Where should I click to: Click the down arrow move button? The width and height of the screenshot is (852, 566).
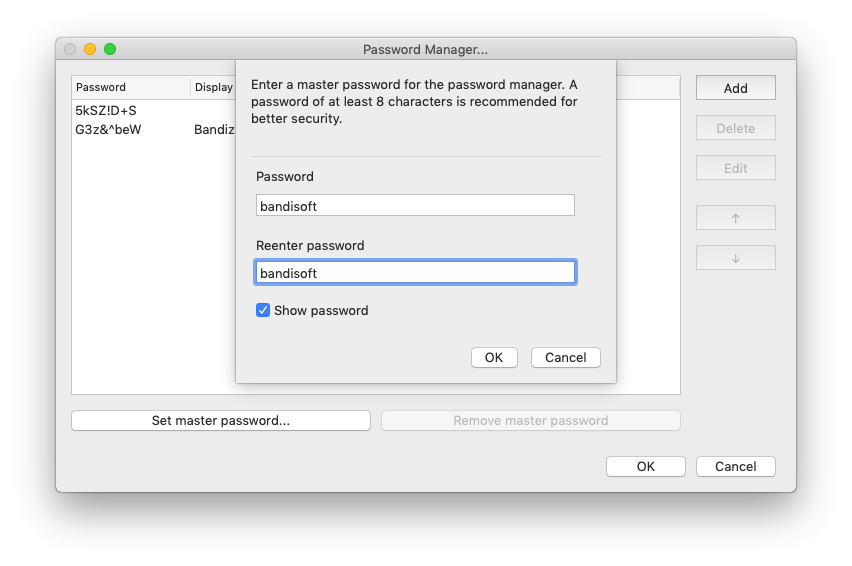pyautogui.click(x=735, y=258)
